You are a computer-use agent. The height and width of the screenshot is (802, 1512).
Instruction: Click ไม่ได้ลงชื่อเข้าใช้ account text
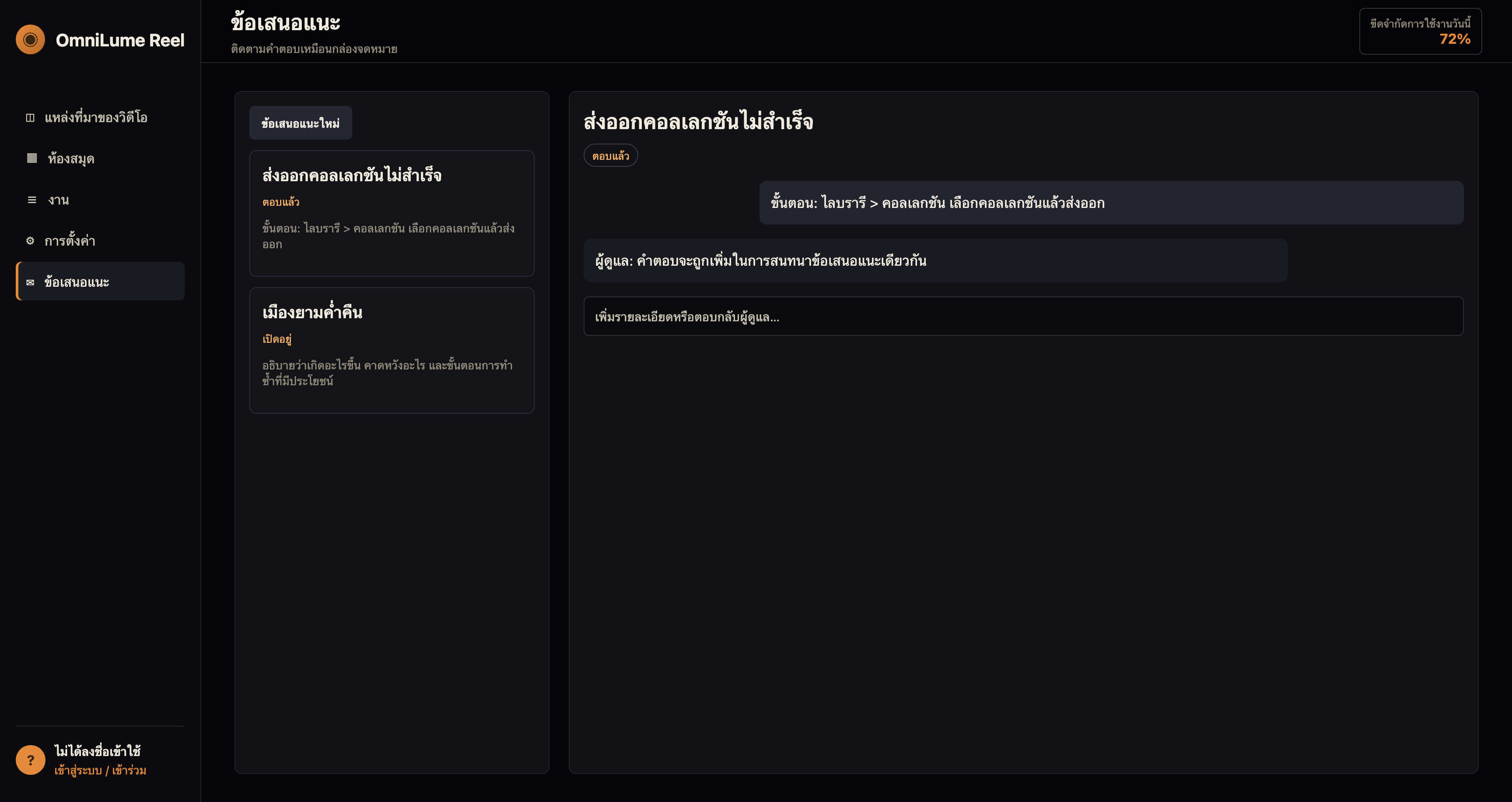tap(98, 751)
